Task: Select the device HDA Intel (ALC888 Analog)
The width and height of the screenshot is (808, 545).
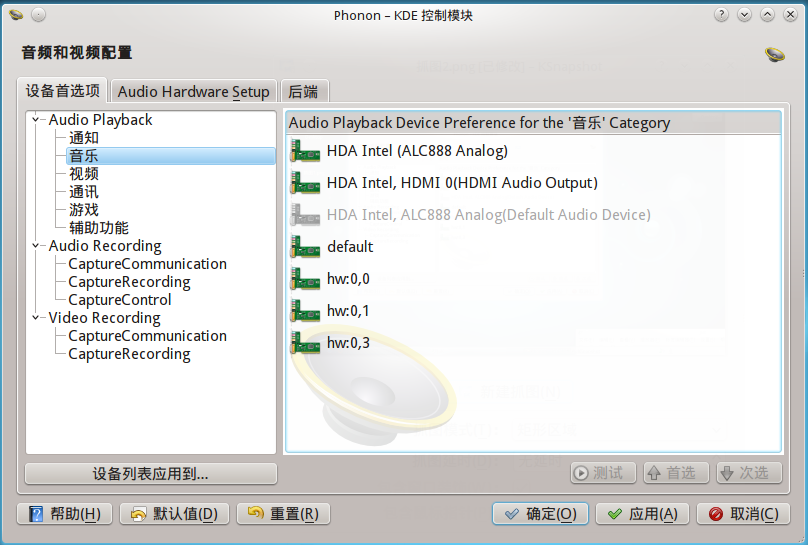Action: click(417, 151)
